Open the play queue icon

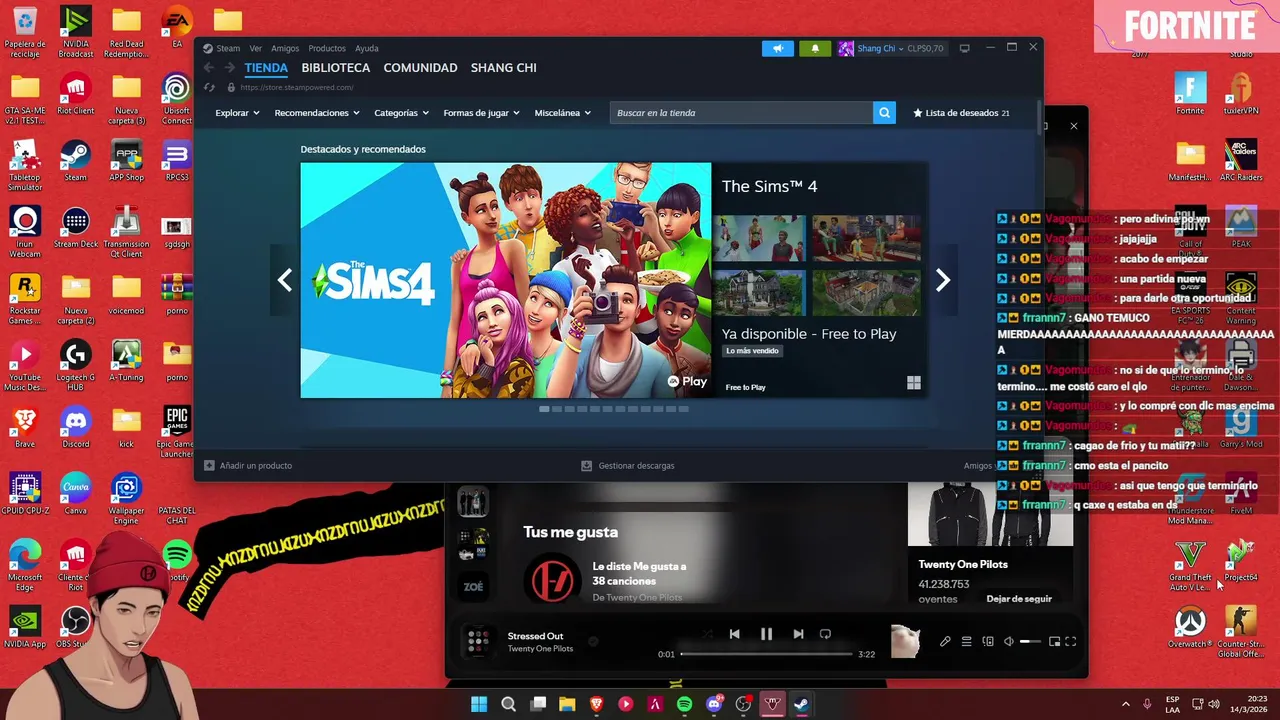[x=967, y=642]
